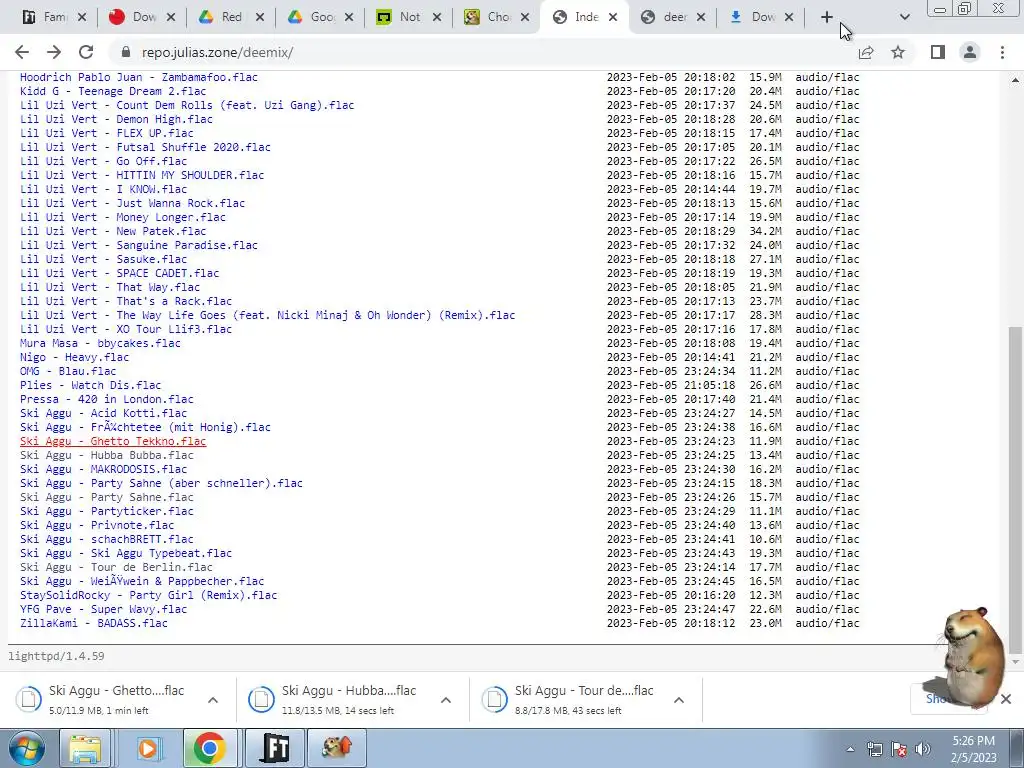Viewport: 1024px width, 768px height.
Task: Close the active 'Inde' tab
Action: tap(613, 18)
